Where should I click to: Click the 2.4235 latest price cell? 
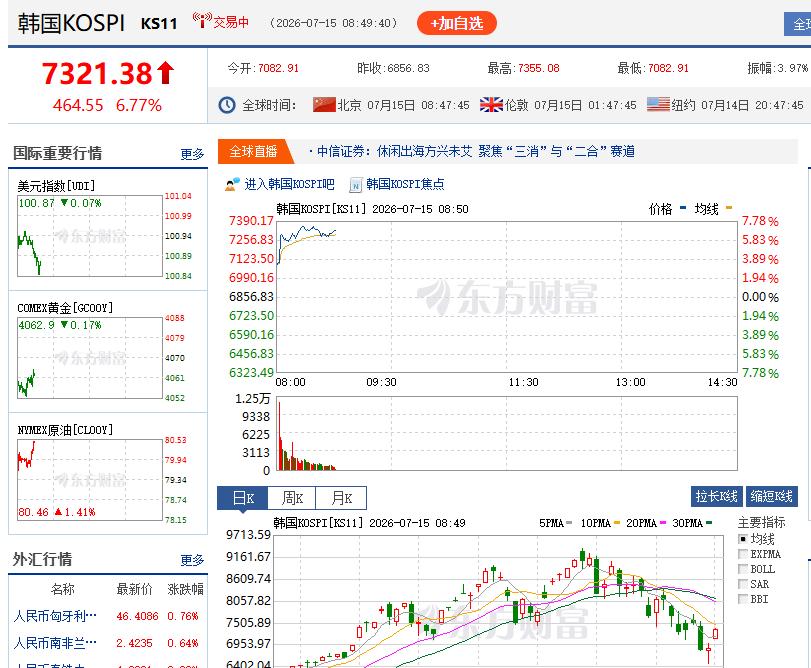coord(134,643)
